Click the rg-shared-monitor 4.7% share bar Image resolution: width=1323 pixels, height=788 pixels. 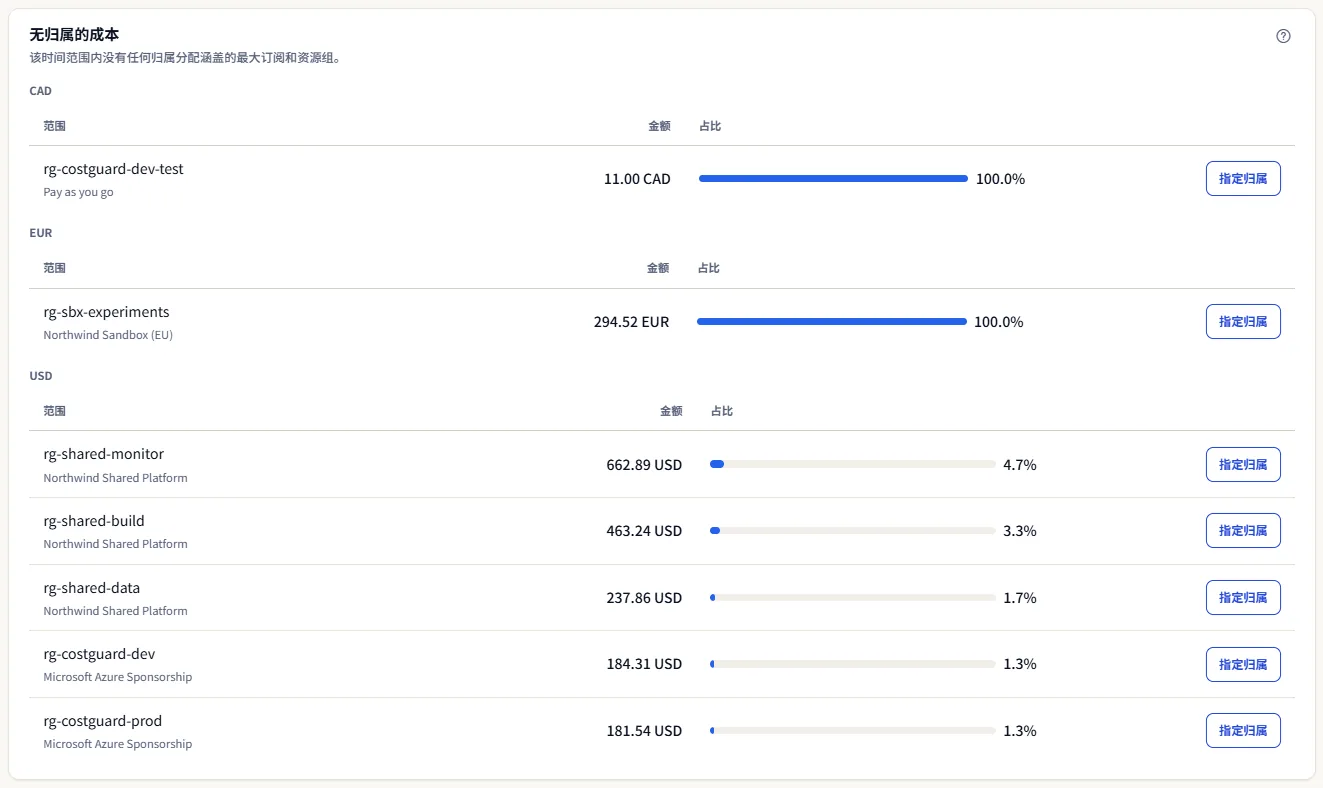click(852, 465)
